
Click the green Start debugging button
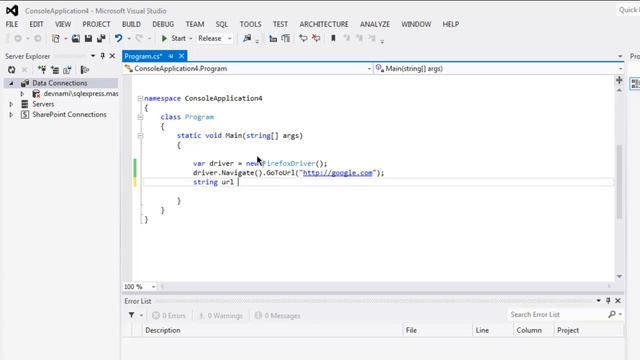point(173,38)
